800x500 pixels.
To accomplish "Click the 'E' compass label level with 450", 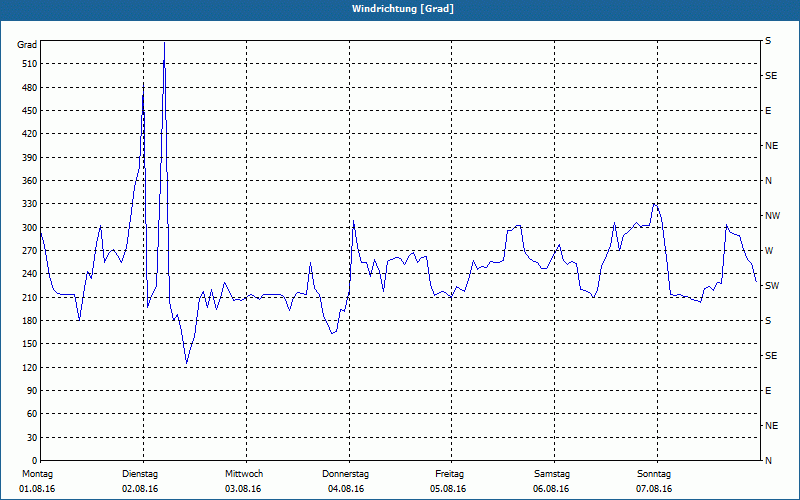I will pyautogui.click(x=768, y=111).
